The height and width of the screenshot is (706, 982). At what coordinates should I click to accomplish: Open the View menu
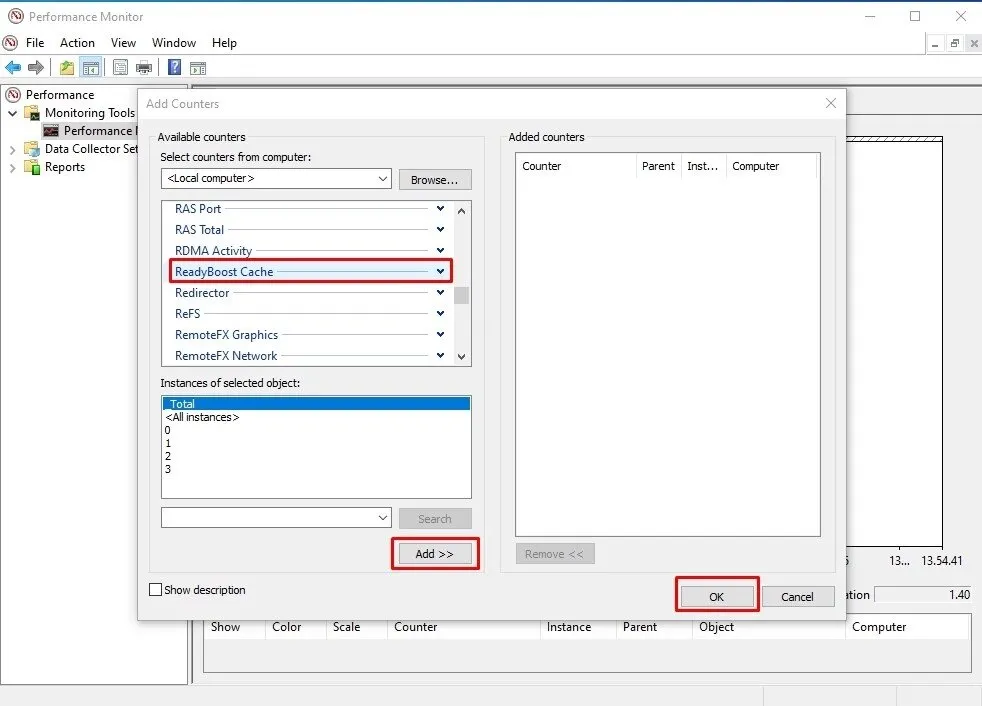pyautogui.click(x=123, y=43)
